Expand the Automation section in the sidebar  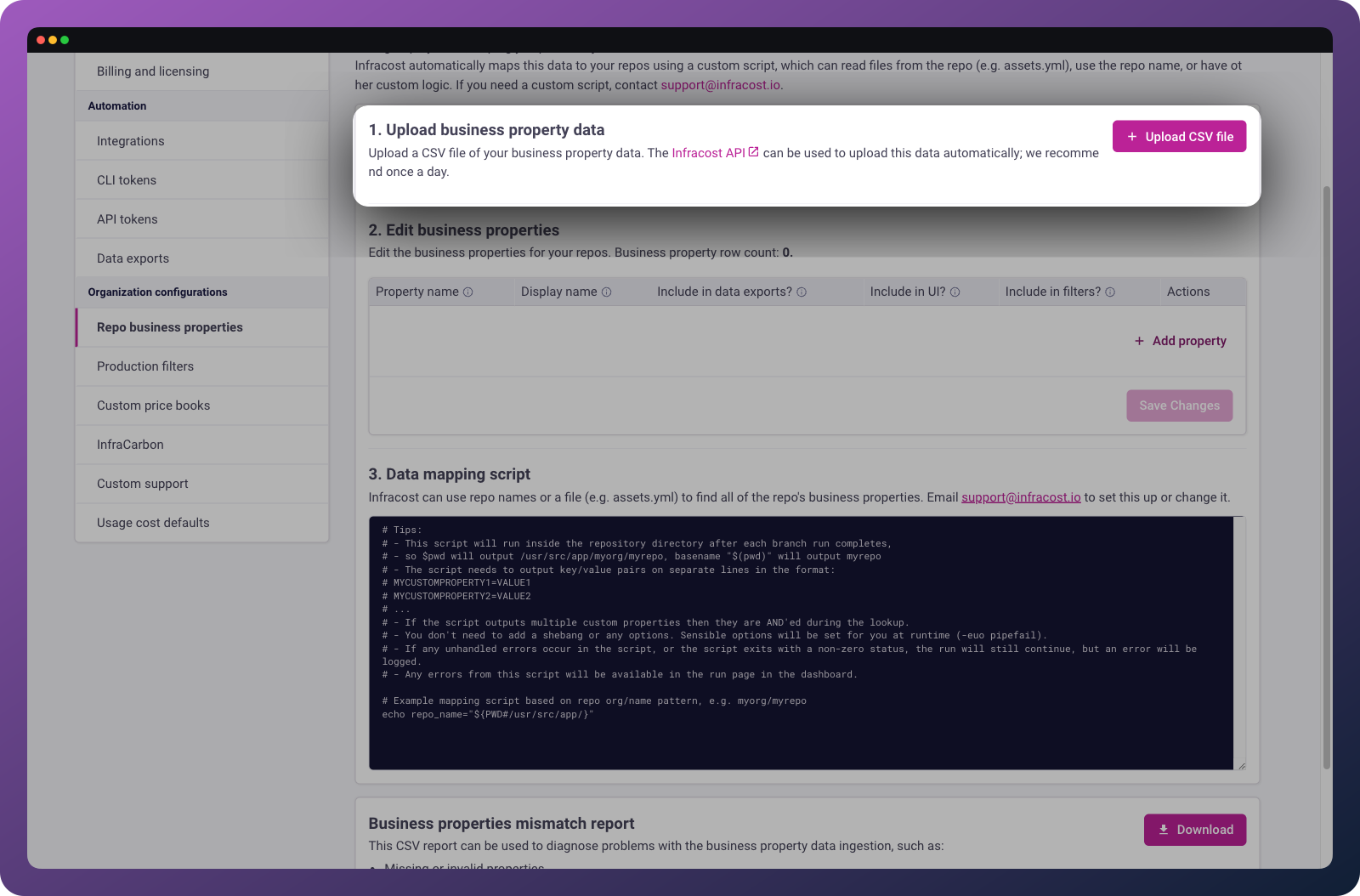[116, 105]
